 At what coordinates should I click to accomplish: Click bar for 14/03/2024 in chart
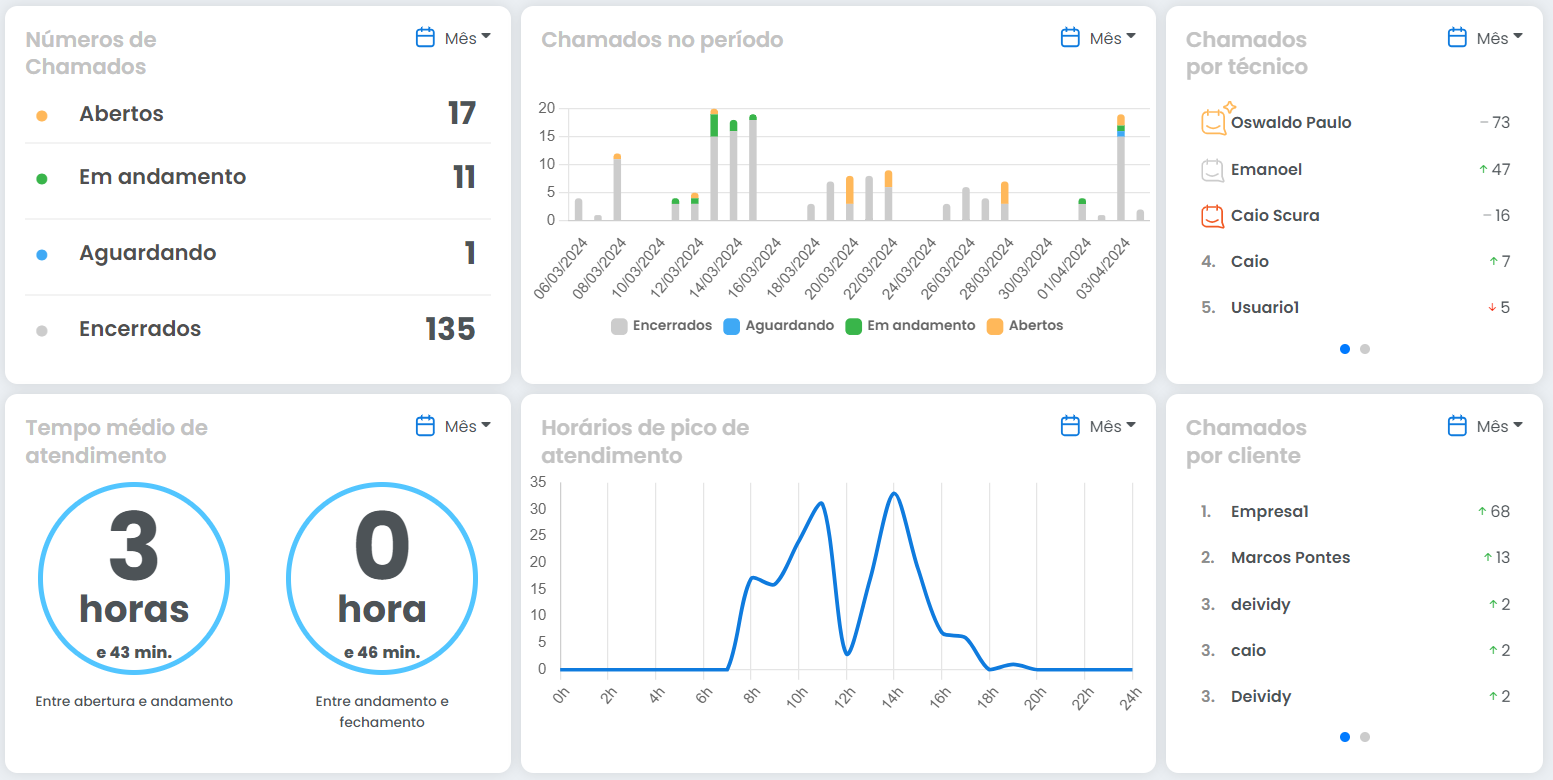[733, 170]
